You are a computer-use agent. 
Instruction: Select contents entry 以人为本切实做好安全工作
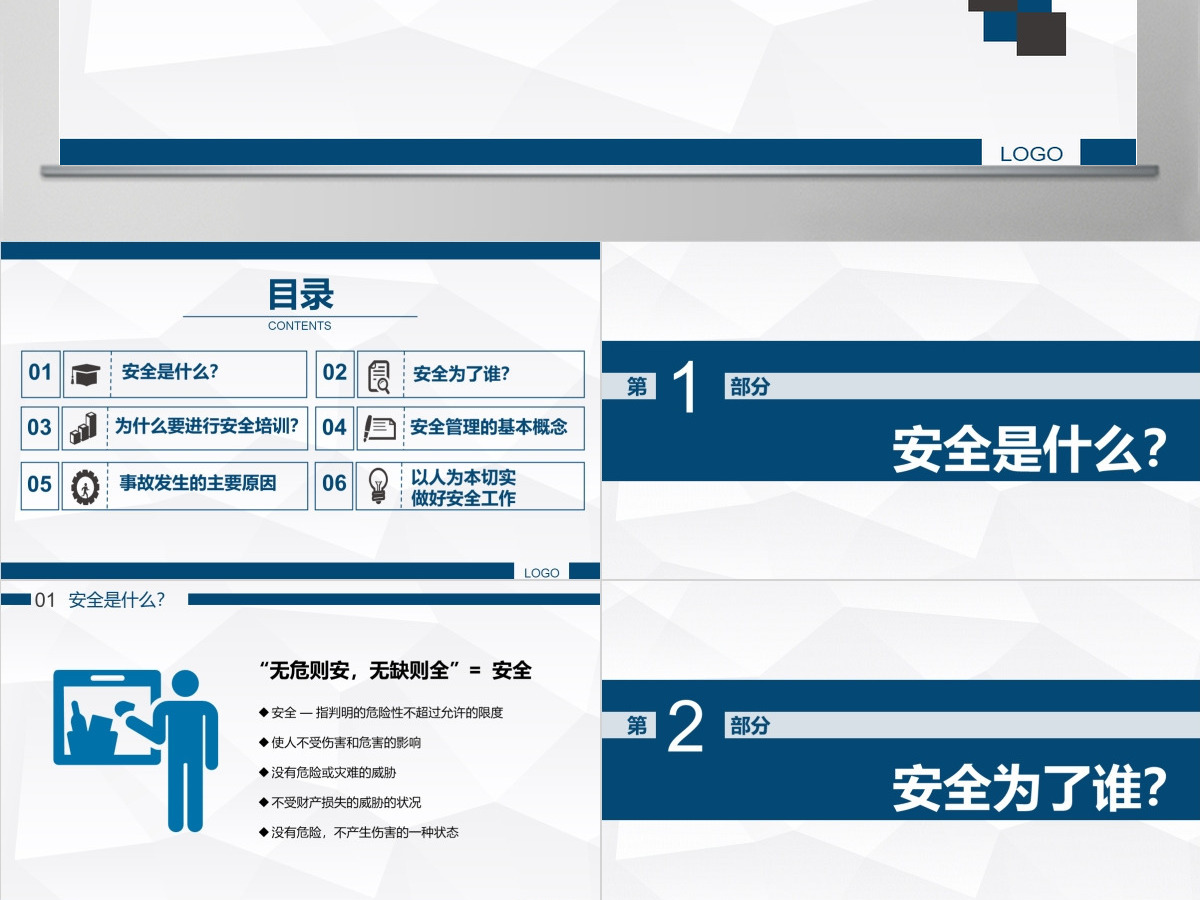464,488
